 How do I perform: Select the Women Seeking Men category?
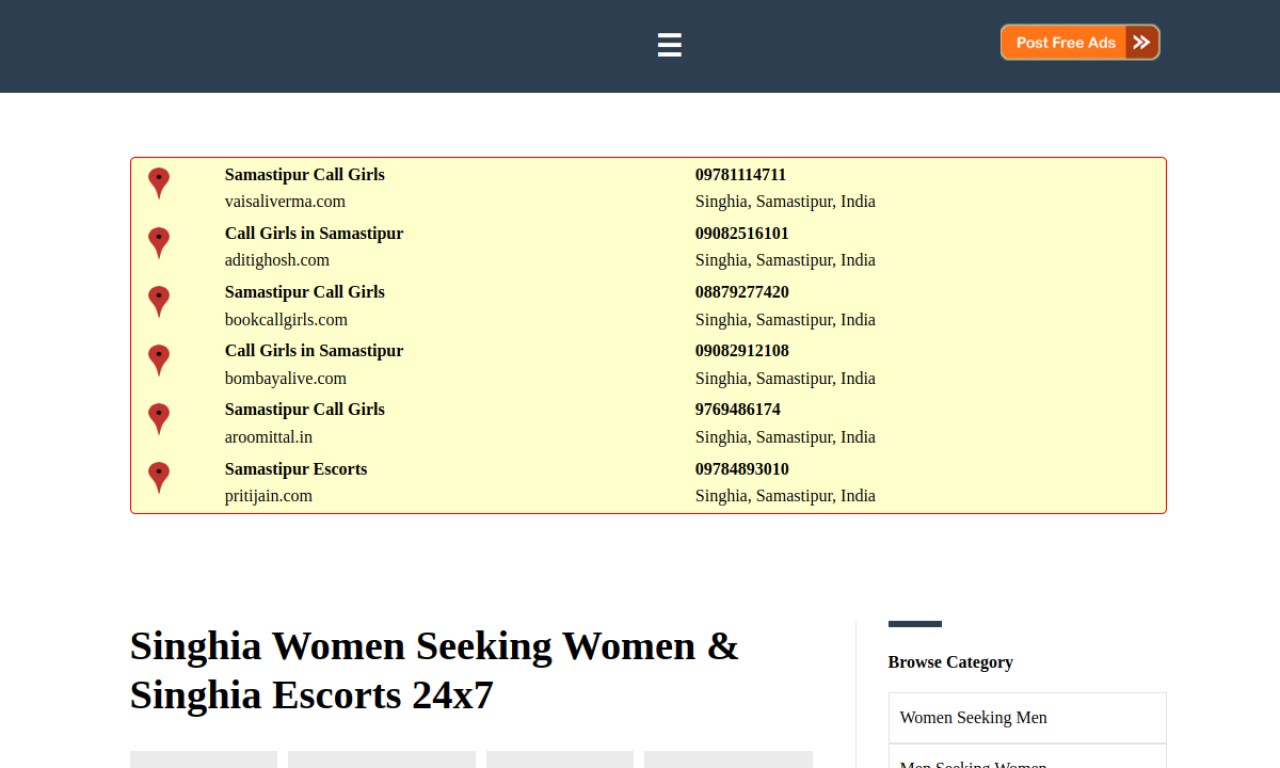click(x=1027, y=718)
